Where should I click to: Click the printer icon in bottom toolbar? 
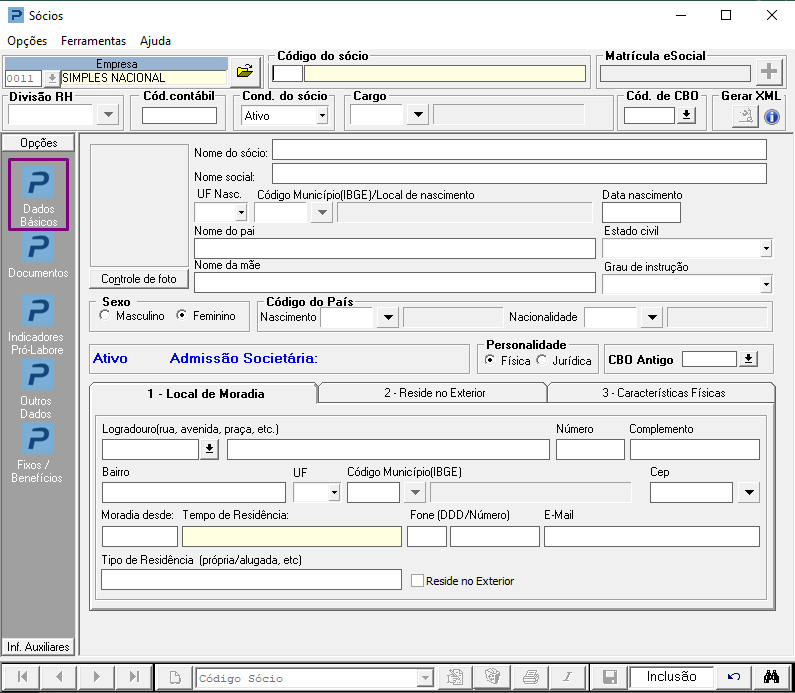[530, 677]
